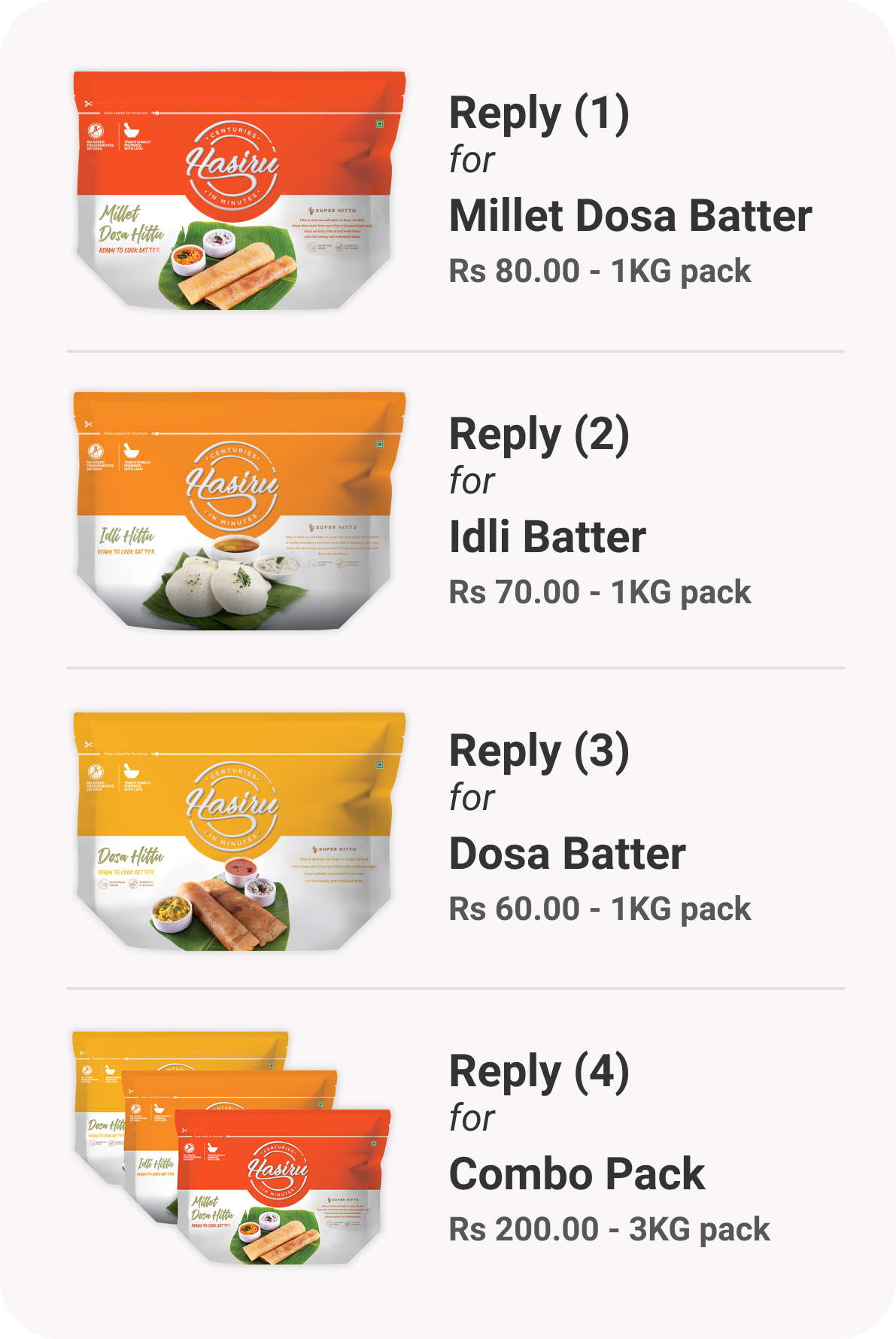The image size is (896, 1339).
Task: Select the Combo Pack product image
Action: tap(233, 1147)
